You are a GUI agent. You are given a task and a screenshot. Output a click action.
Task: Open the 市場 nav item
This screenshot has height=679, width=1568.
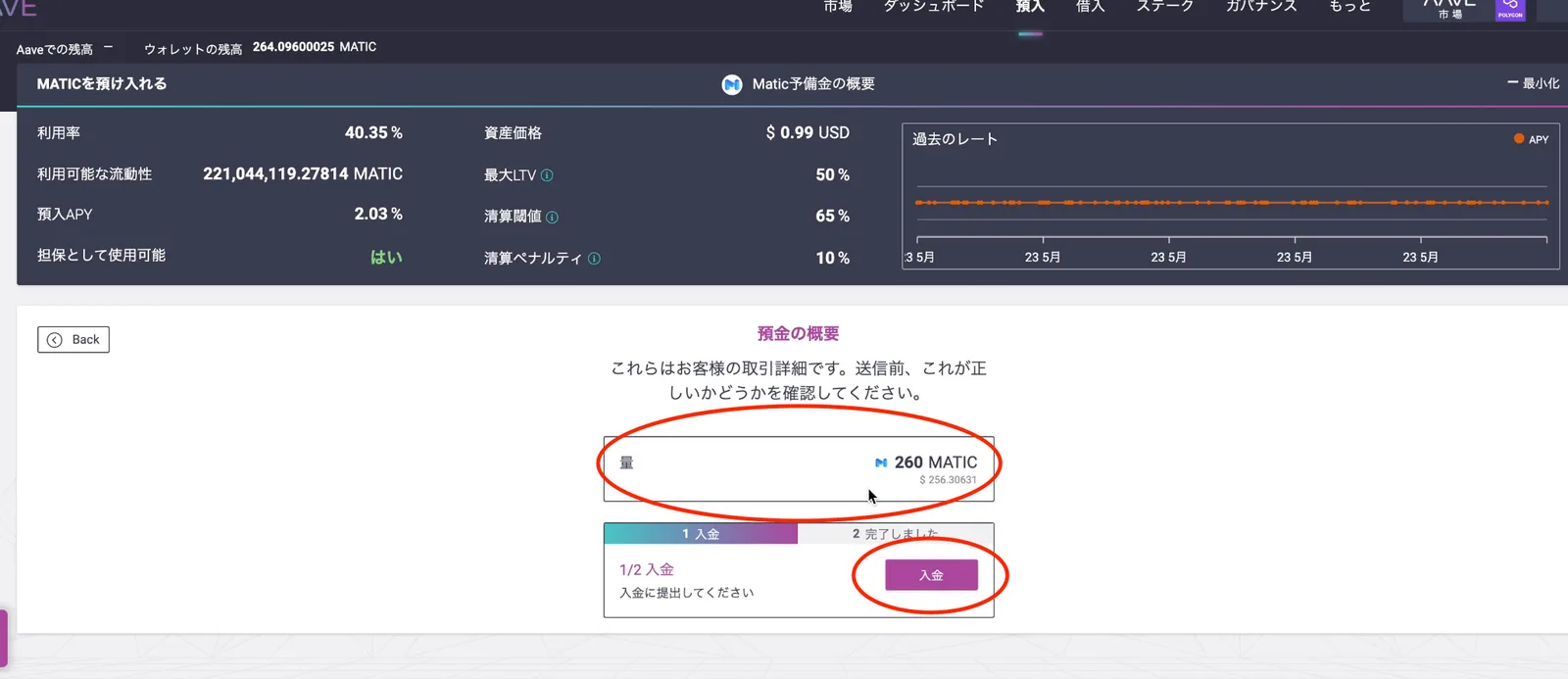pyautogui.click(x=838, y=6)
